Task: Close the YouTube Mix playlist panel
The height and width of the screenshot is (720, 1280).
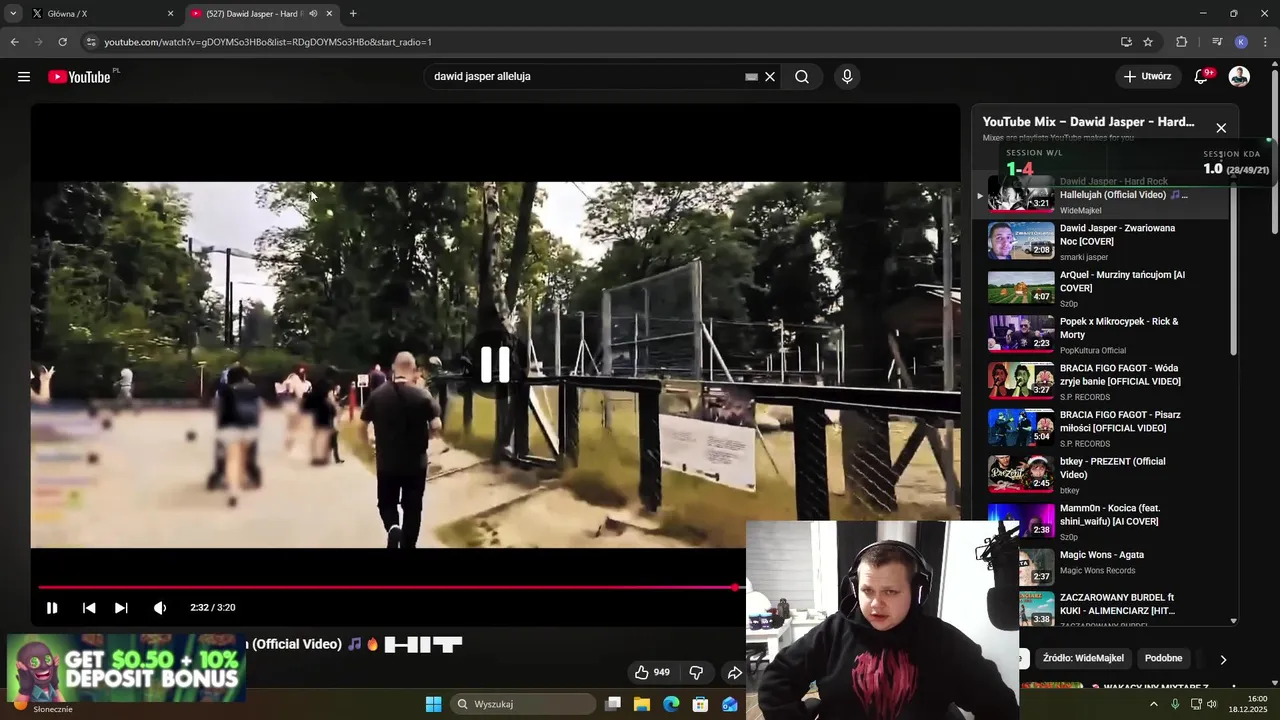Action: click(x=1221, y=128)
